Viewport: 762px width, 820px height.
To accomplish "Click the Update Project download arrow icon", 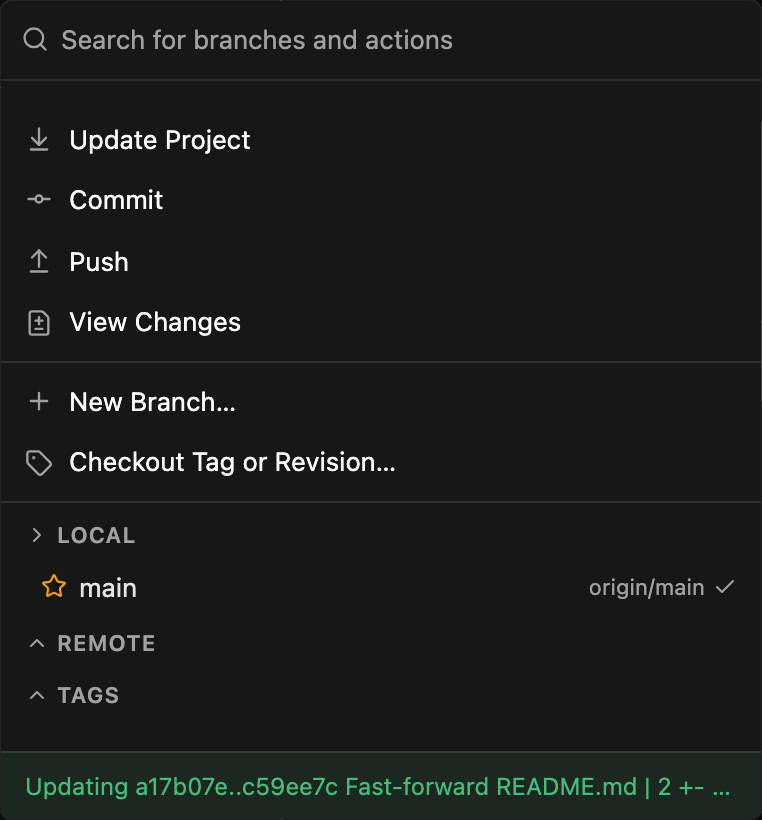I will [39, 140].
